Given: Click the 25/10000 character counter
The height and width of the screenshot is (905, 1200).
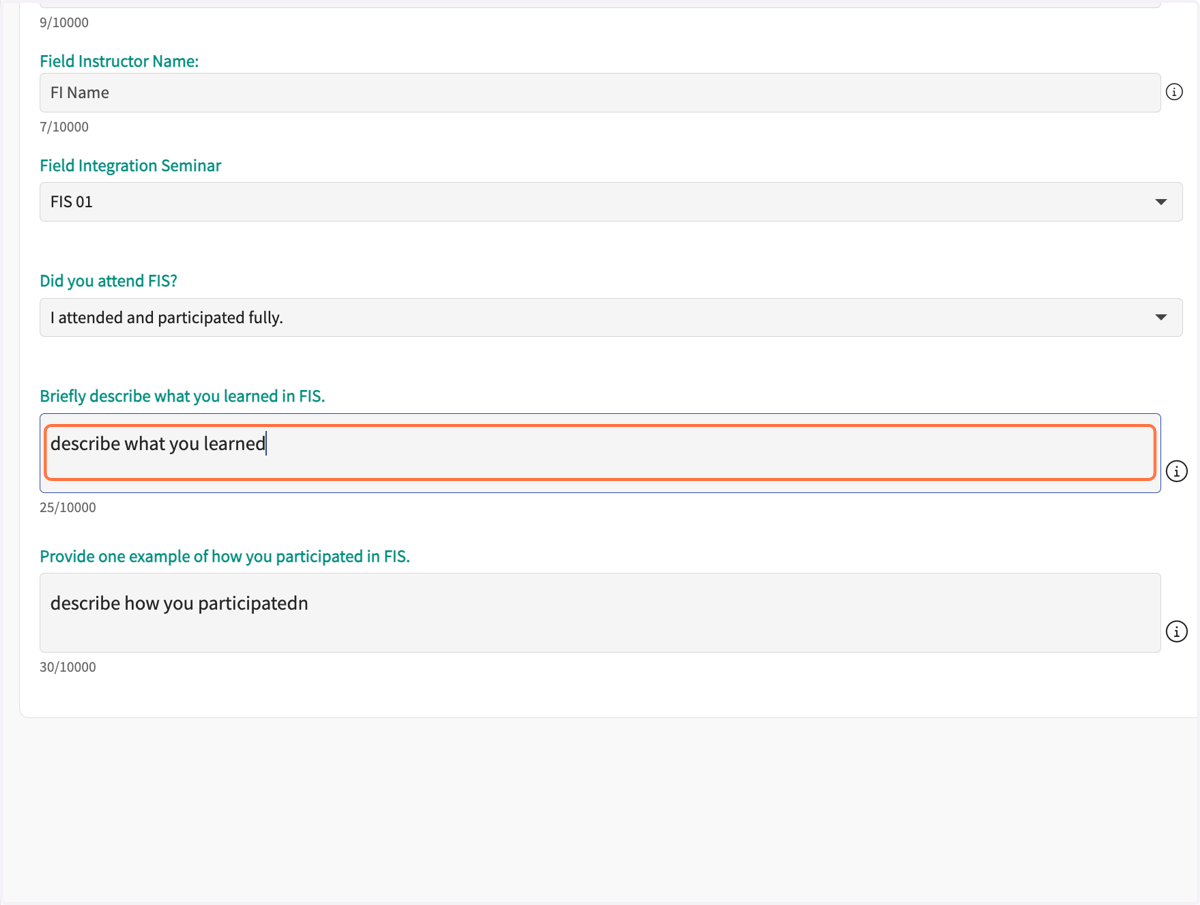Looking at the screenshot, I should 68,507.
